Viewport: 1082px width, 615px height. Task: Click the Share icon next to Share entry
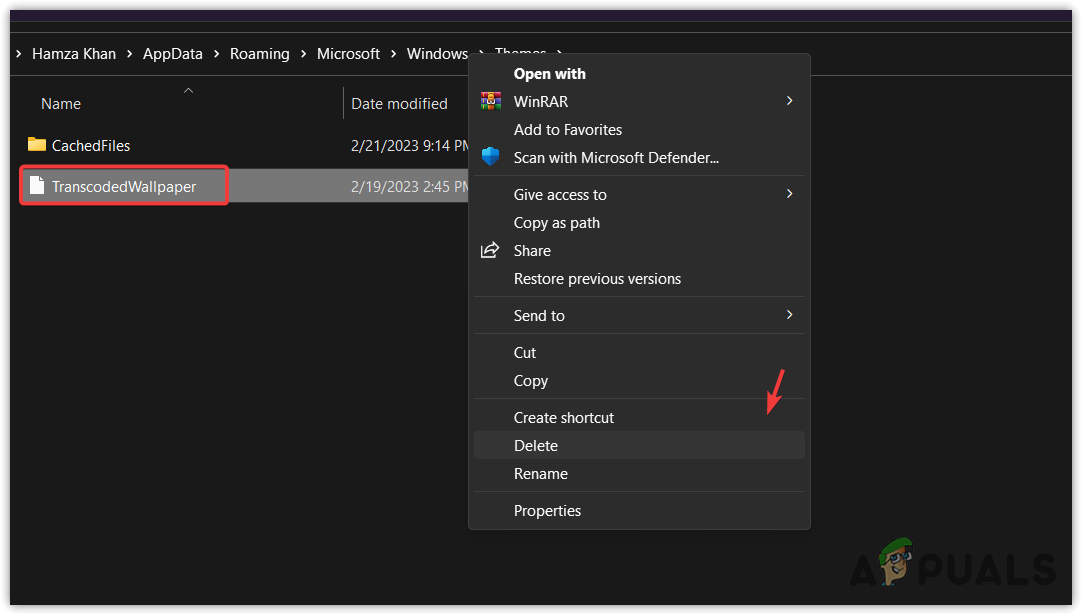point(488,250)
